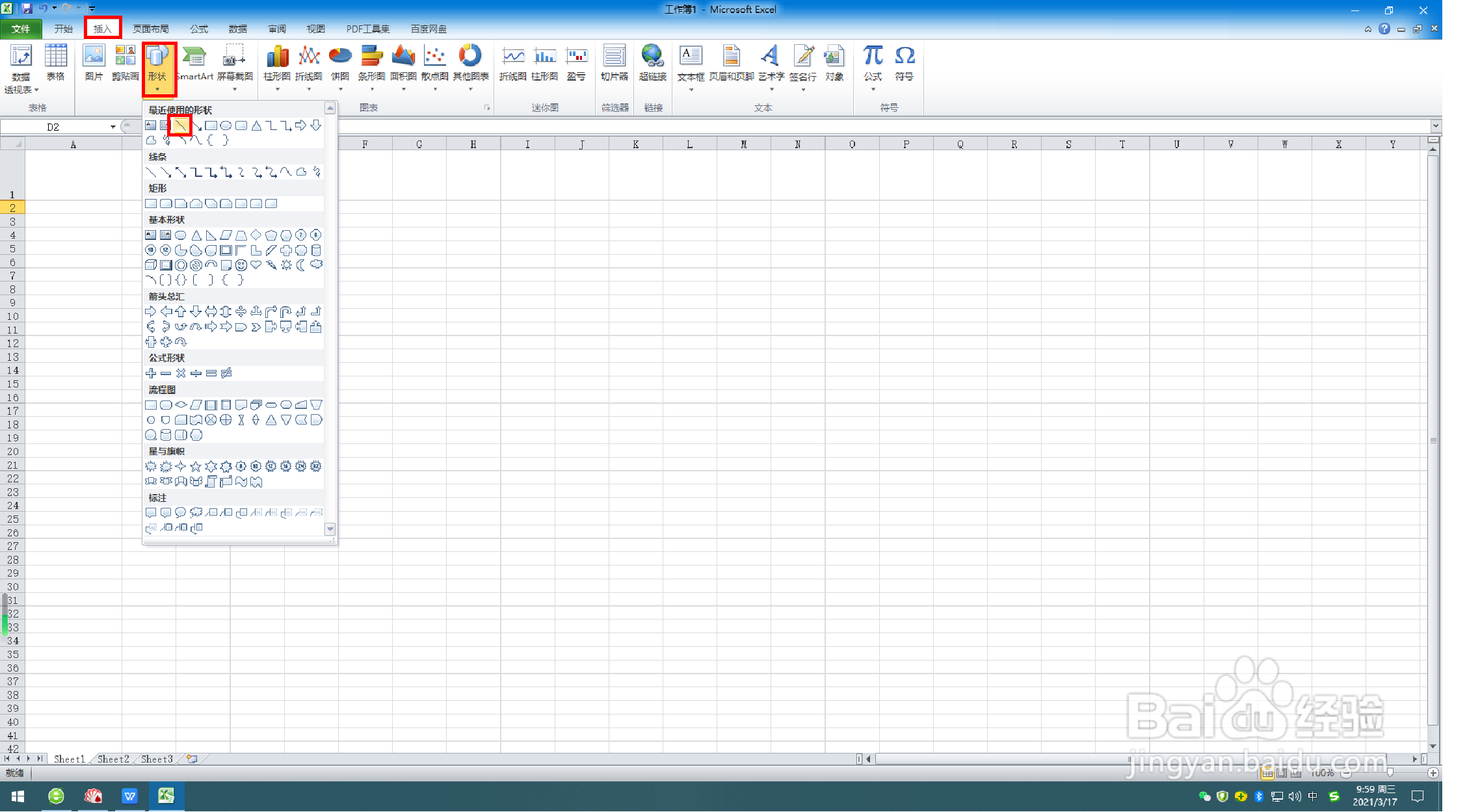Insert header and footer

(x=731, y=64)
